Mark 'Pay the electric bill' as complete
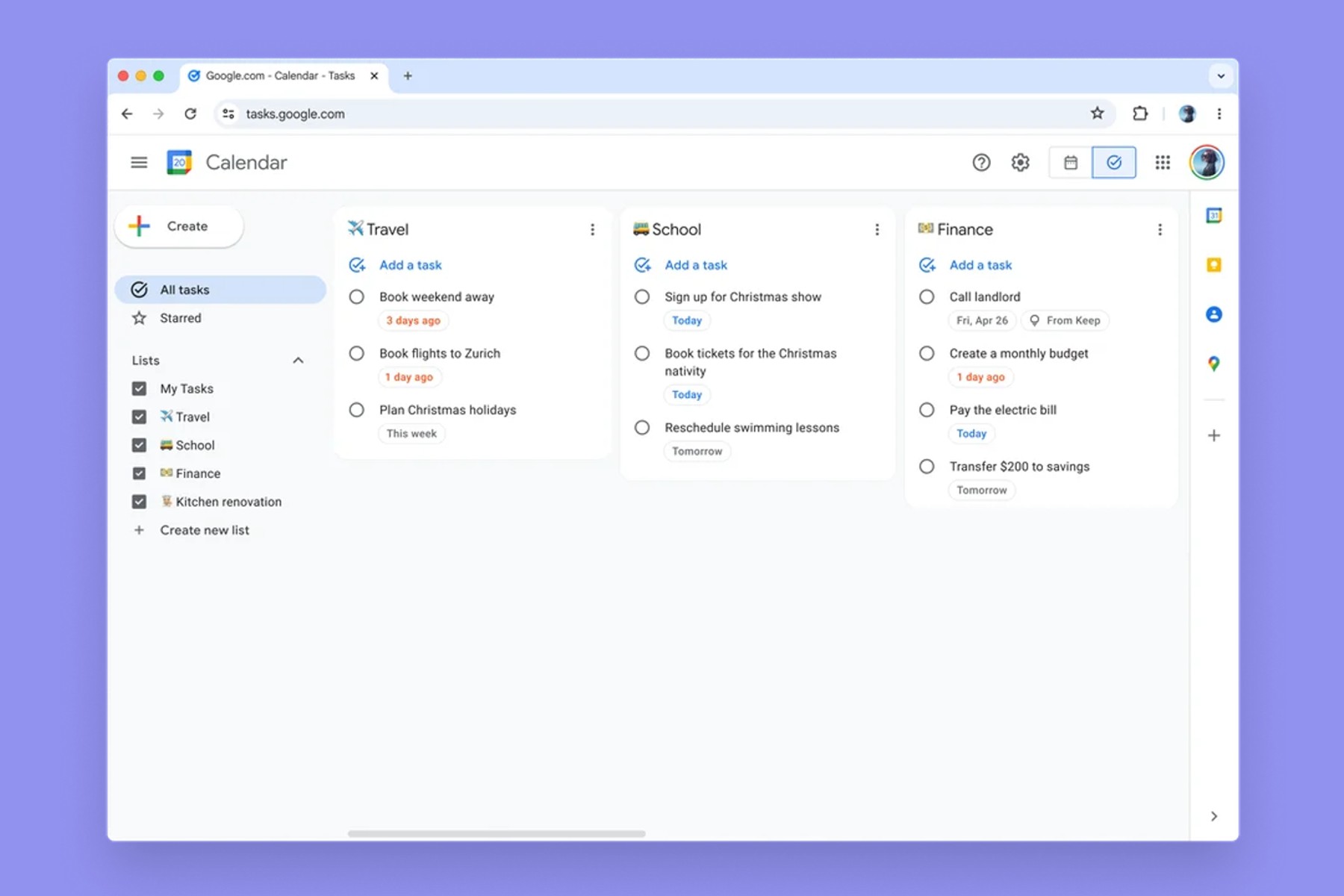The width and height of the screenshot is (1344, 896). pyautogui.click(x=927, y=410)
